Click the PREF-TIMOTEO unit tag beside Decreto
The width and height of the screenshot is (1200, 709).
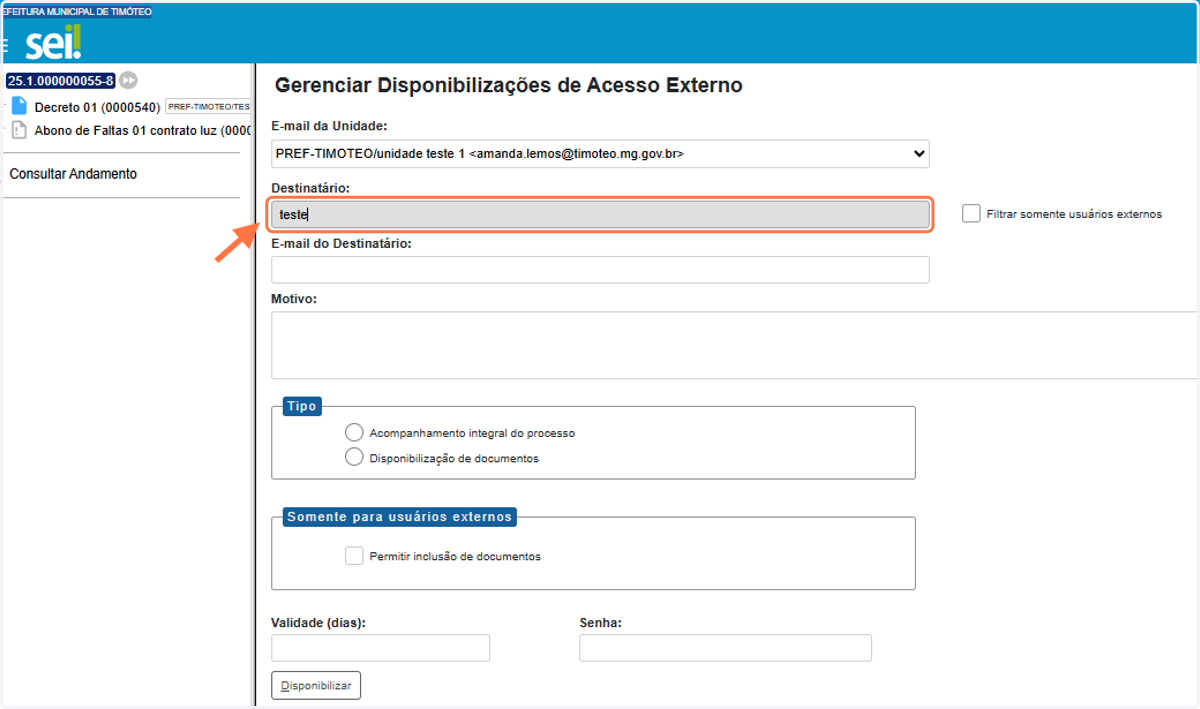[x=208, y=107]
